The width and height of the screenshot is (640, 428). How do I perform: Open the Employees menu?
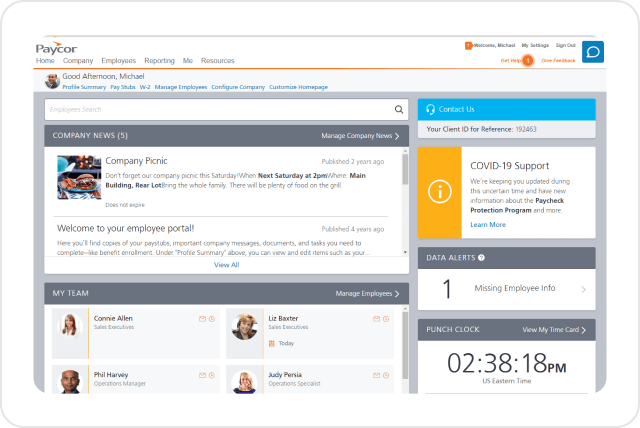click(x=118, y=60)
